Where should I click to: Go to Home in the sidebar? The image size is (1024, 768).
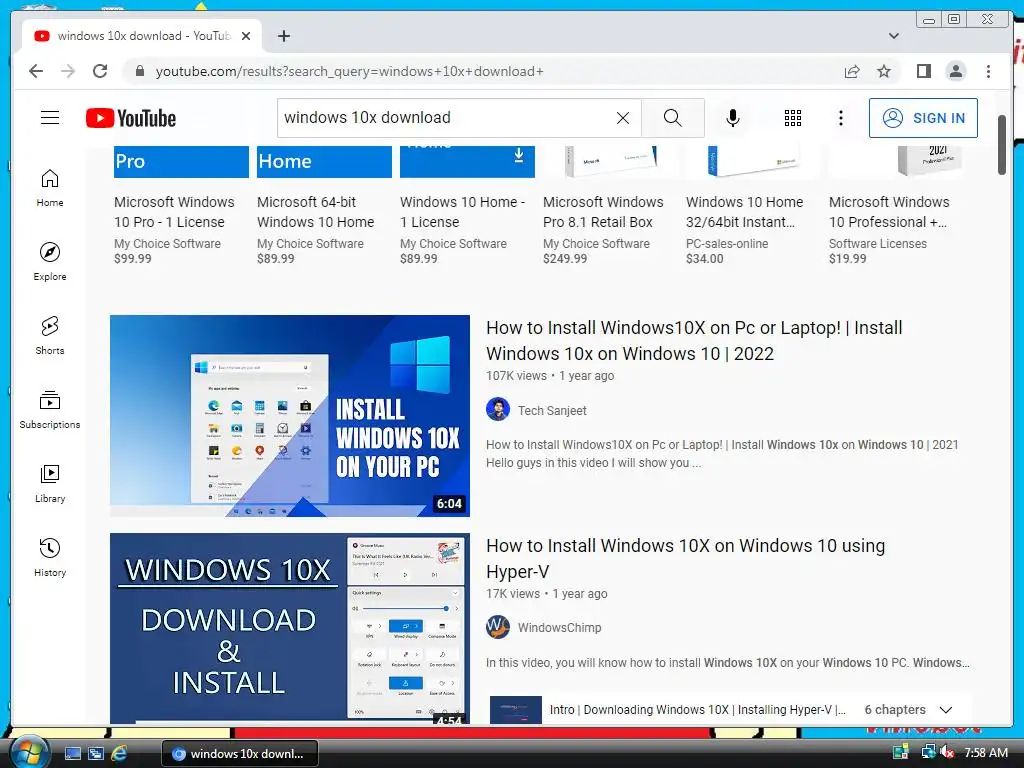(x=50, y=188)
